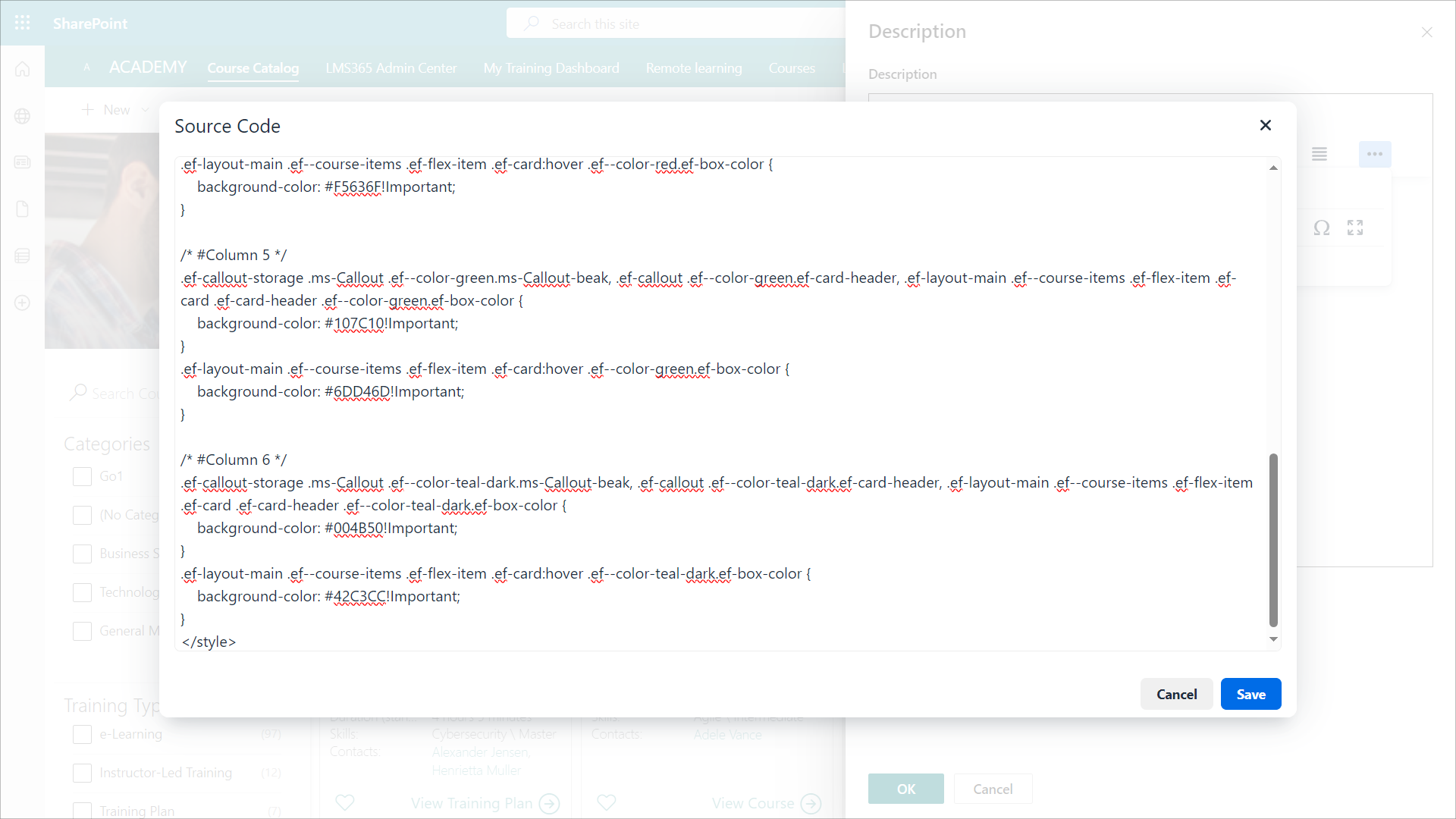Open the LMS365 Admin Center menu item
This screenshot has width=1456, height=819.
[x=391, y=68]
